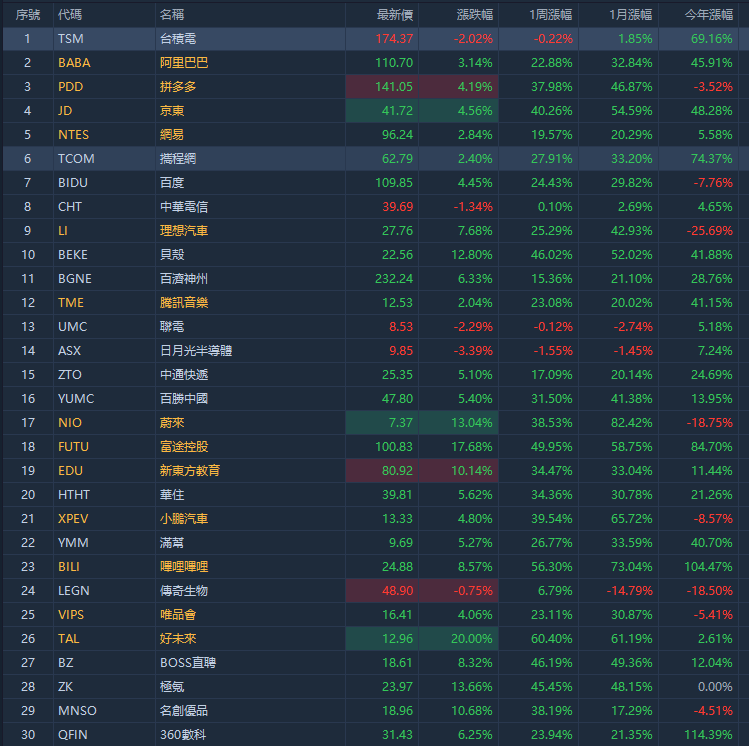
Task: Select the LEGN ticker code
Action: coord(74,590)
